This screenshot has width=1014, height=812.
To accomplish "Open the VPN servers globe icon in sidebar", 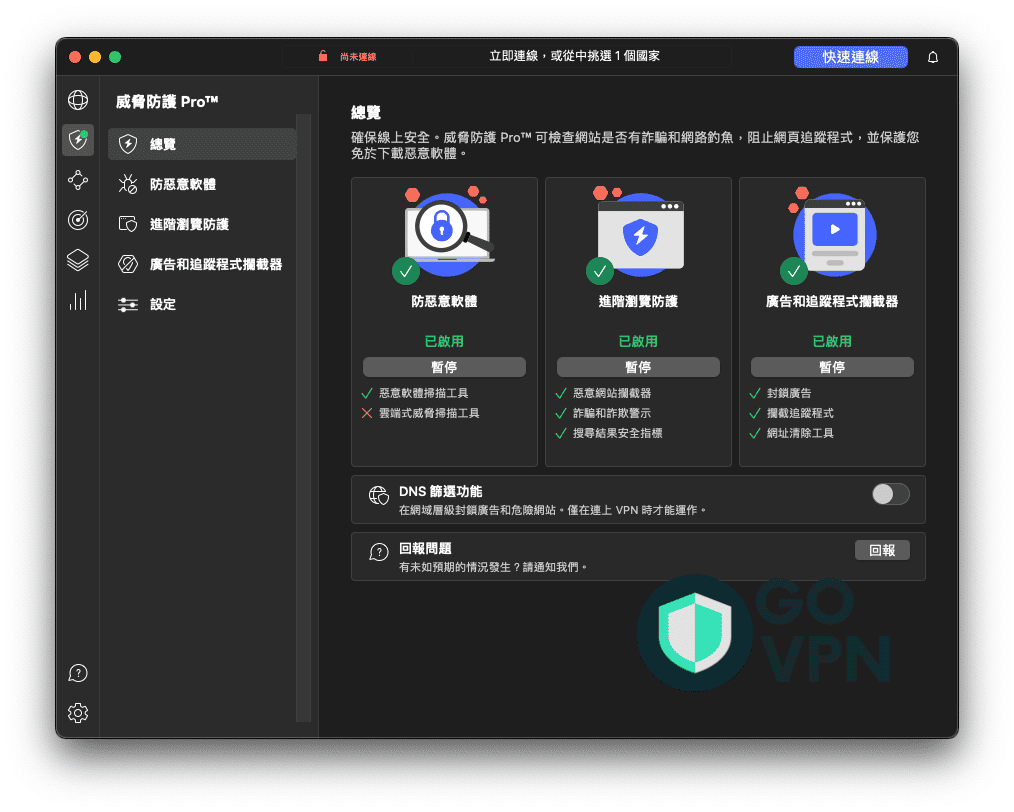I will (78, 100).
